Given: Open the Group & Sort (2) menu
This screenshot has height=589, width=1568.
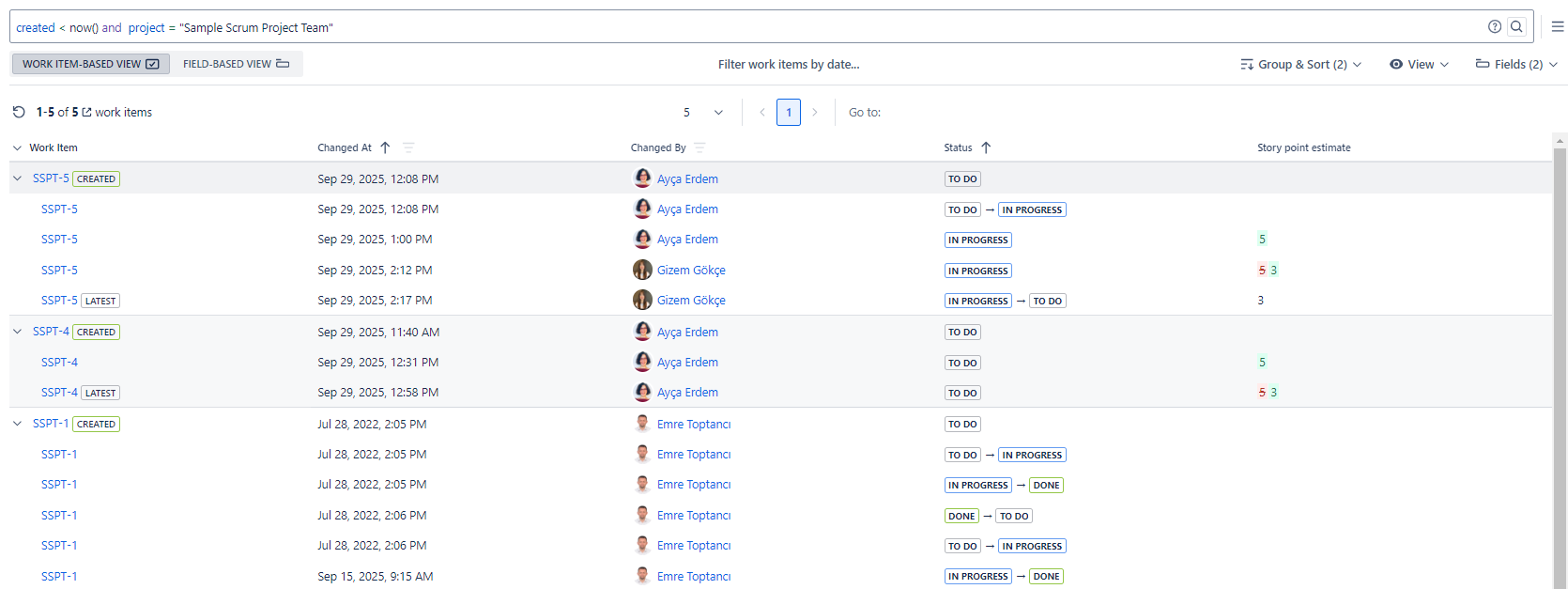Looking at the screenshot, I should (x=1300, y=64).
